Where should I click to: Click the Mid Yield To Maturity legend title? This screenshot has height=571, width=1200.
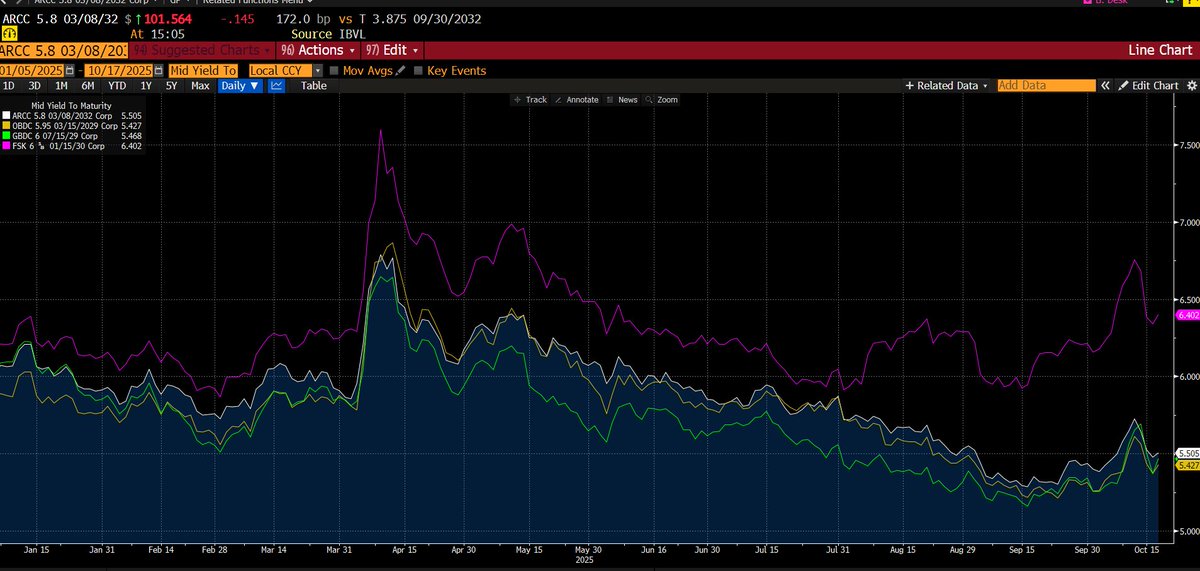click(71, 105)
